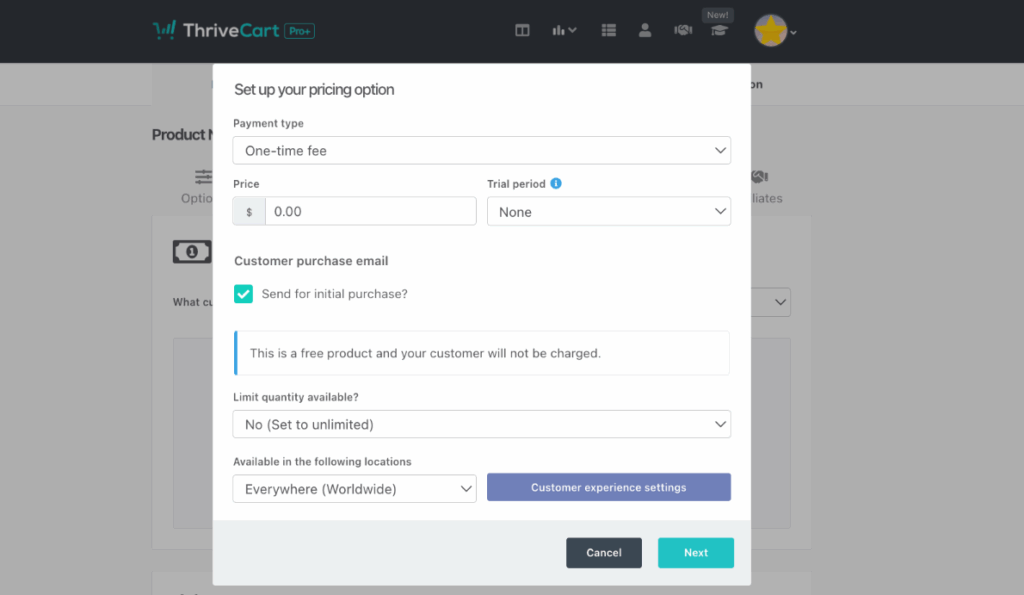Open the Available locations dropdown

click(354, 489)
